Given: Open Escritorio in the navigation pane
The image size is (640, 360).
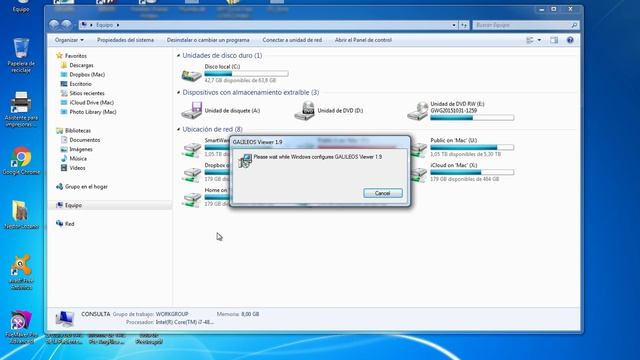Looking at the screenshot, I should click(80, 84).
